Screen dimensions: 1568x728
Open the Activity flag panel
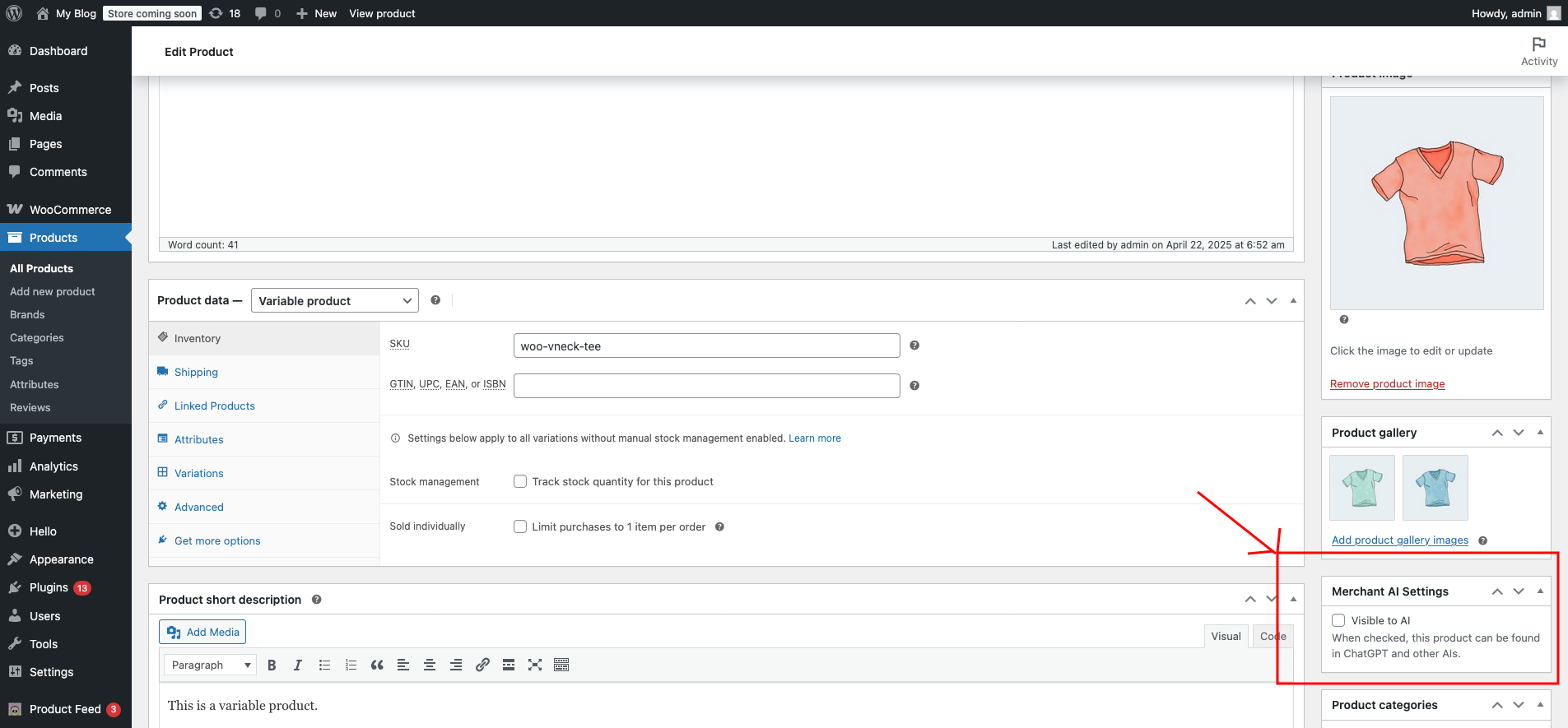coord(1538,51)
